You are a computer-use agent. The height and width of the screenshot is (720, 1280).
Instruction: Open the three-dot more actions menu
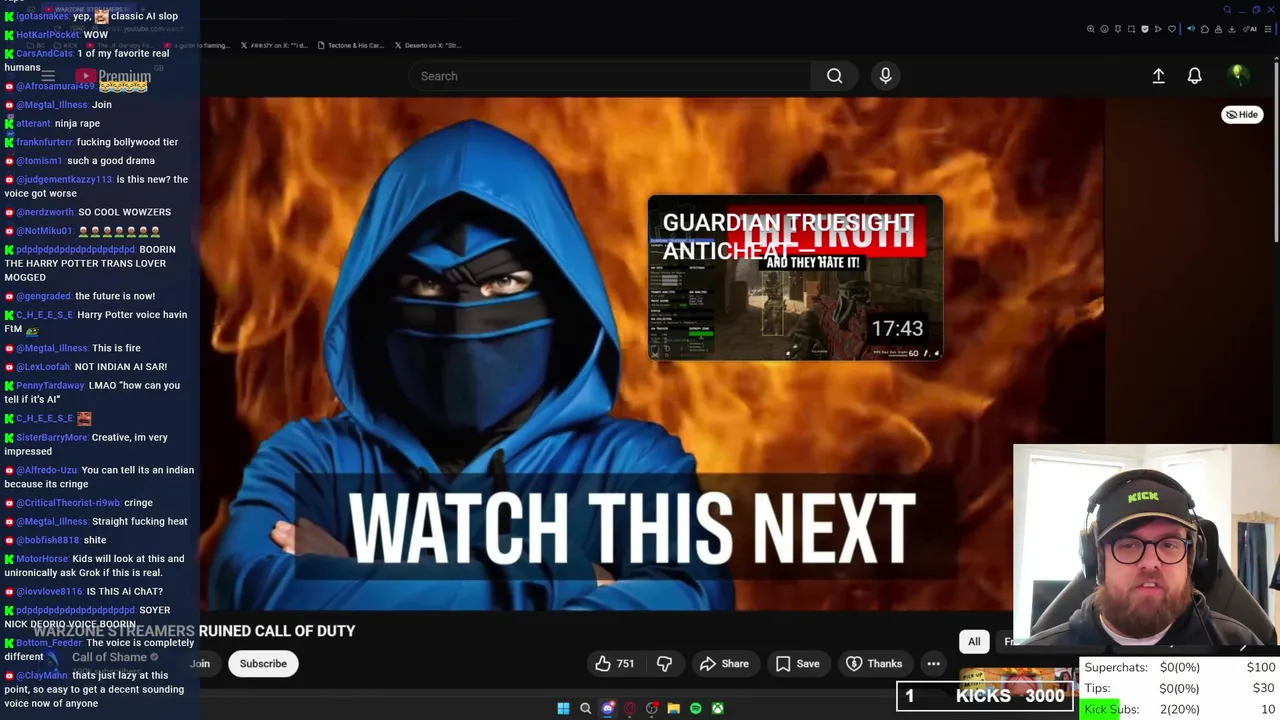[933, 663]
